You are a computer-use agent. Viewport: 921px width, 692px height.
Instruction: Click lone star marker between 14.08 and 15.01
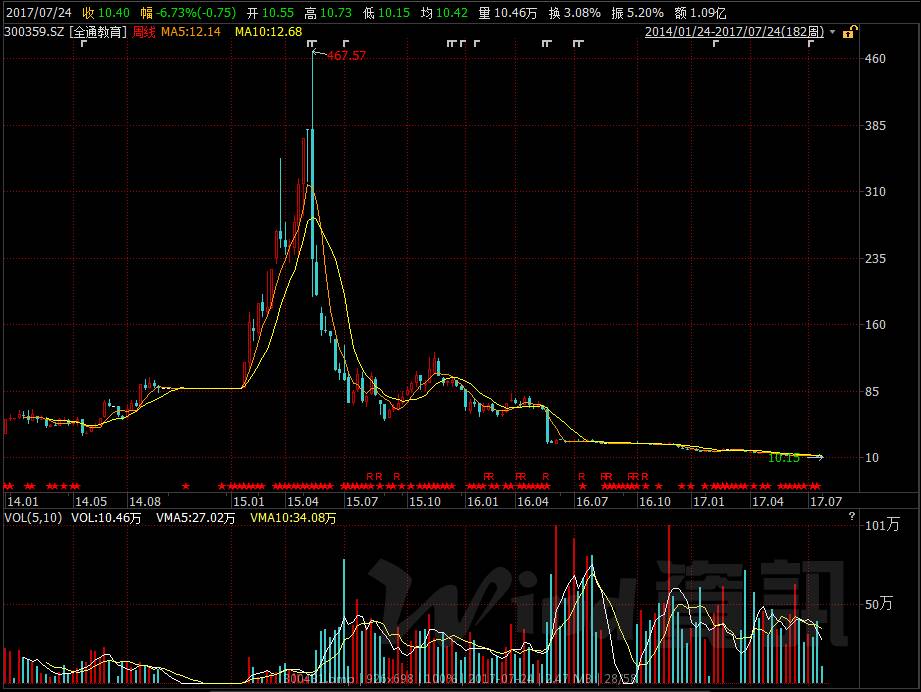pyautogui.click(x=186, y=486)
